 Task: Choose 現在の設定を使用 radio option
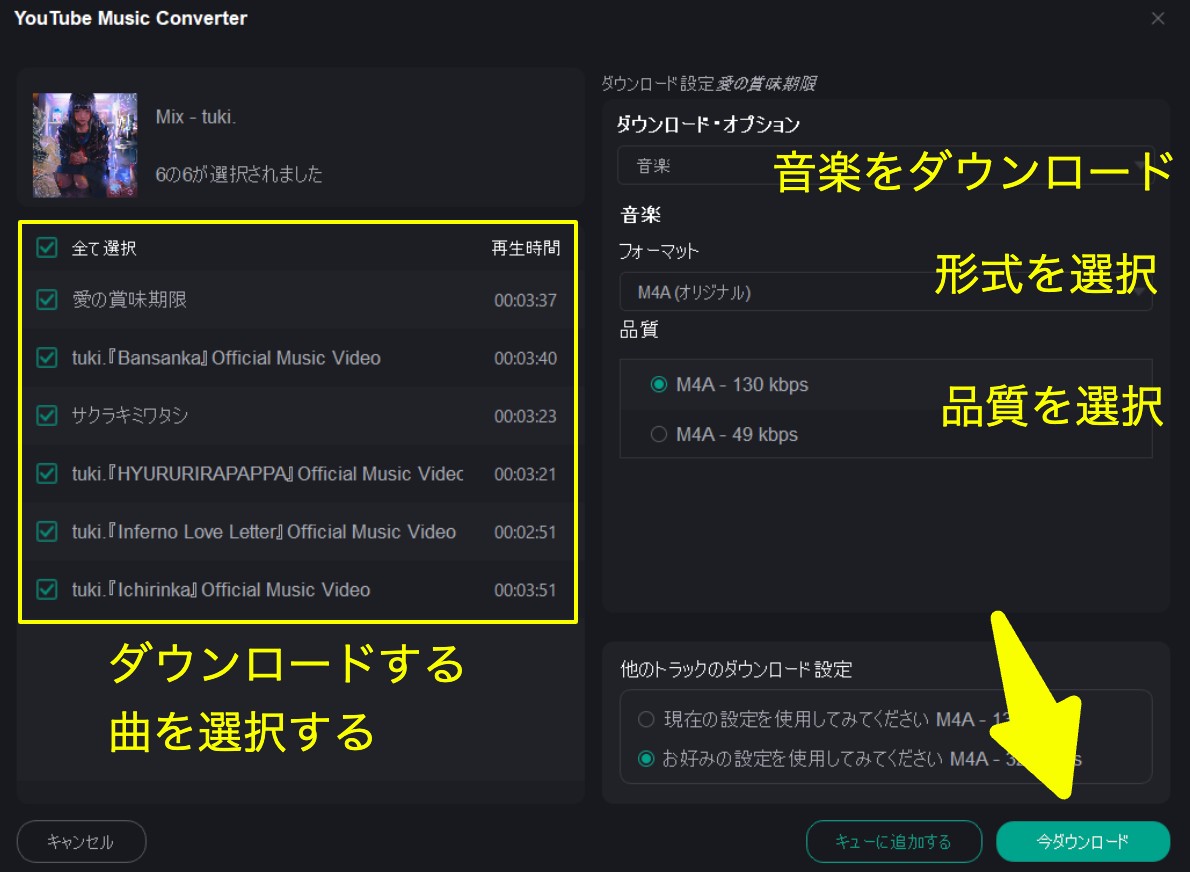coord(646,719)
